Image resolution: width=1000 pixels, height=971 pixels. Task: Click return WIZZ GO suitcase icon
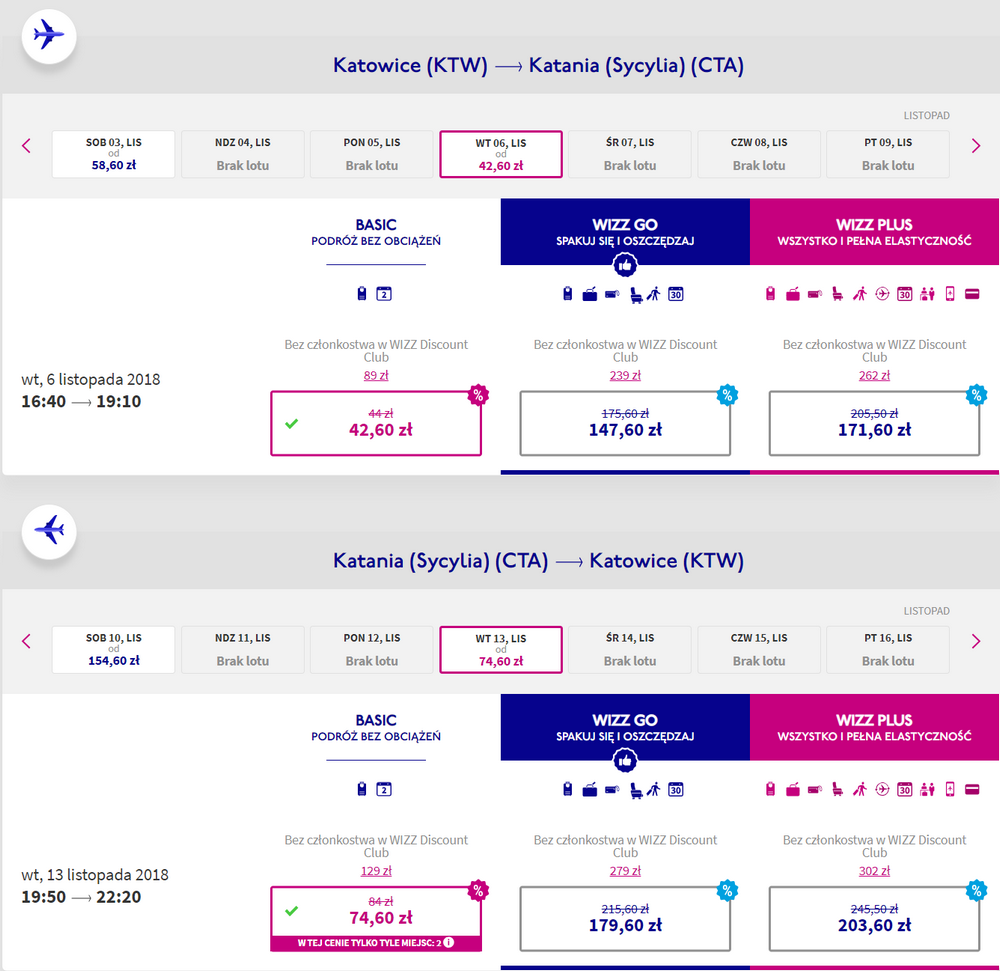point(590,789)
